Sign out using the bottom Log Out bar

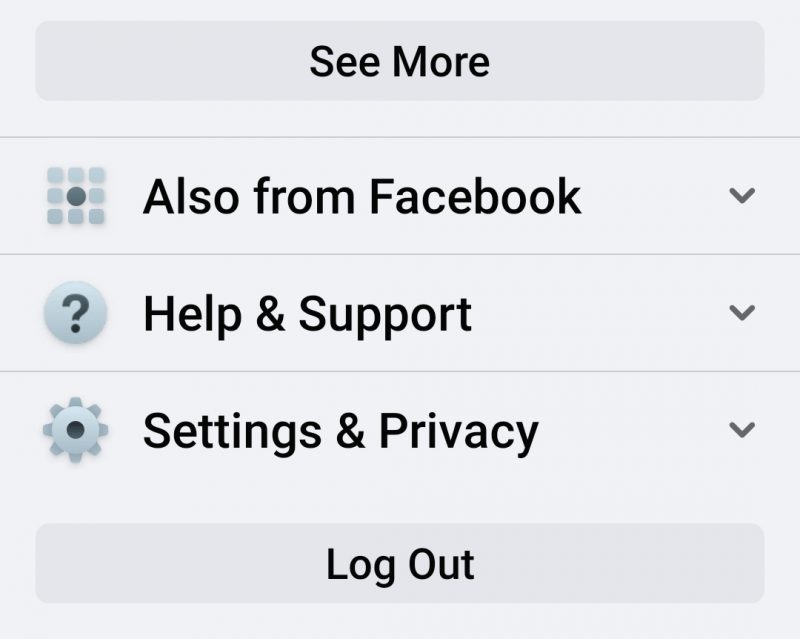pos(400,563)
